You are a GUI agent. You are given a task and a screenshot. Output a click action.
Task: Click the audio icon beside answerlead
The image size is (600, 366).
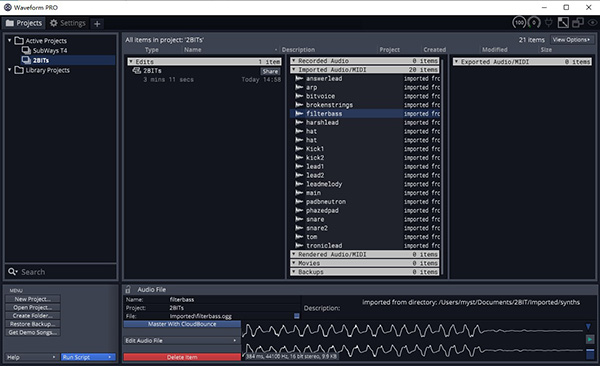point(299,78)
